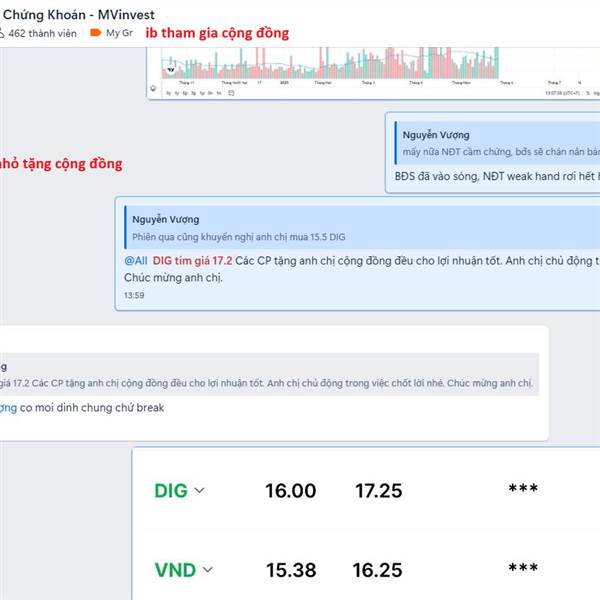The height and width of the screenshot is (600, 600).
Task: Expand the DIG ticker chevron
Action: pyautogui.click(x=199, y=490)
